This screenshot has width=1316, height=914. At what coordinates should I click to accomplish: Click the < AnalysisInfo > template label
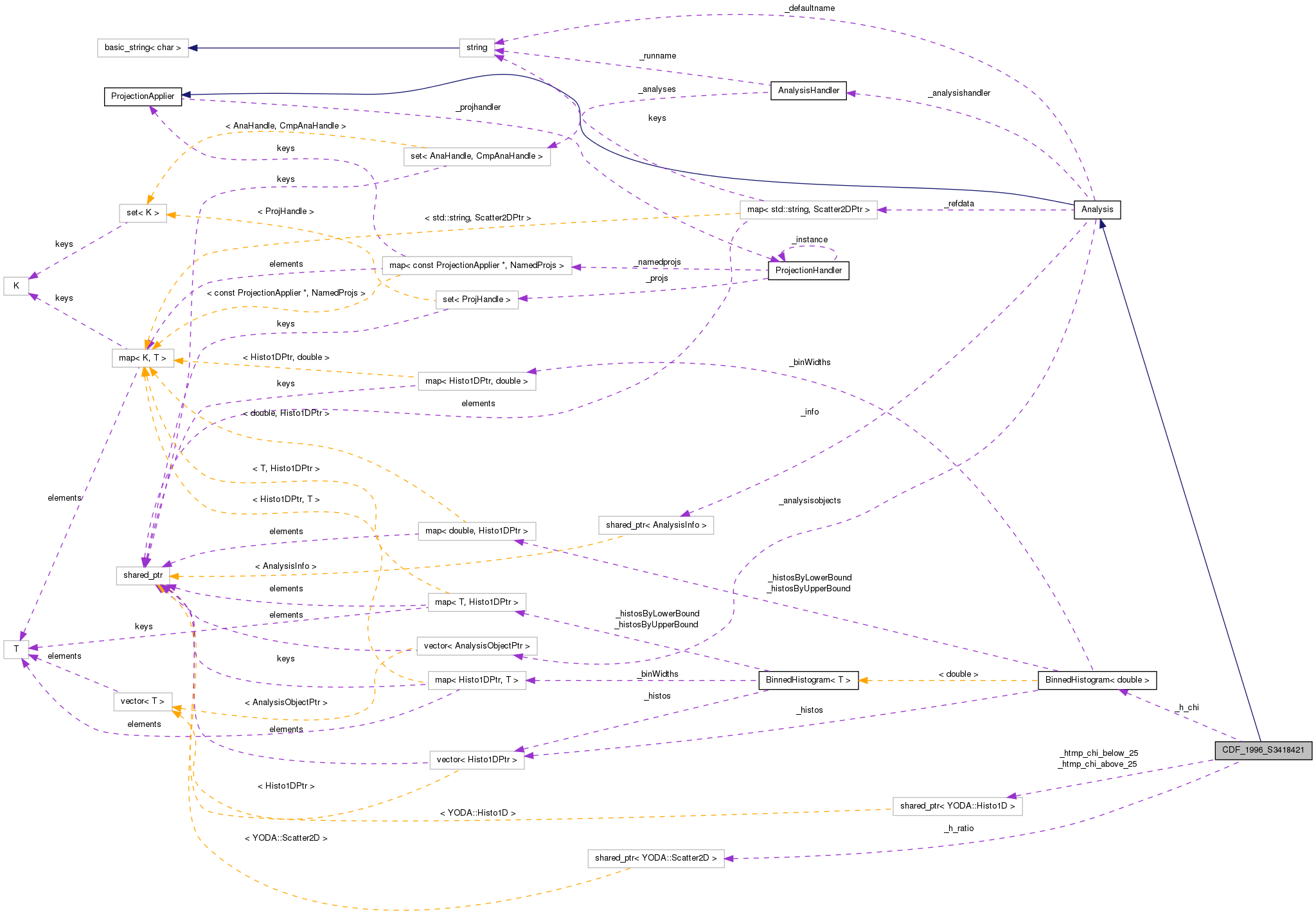pyautogui.click(x=286, y=566)
